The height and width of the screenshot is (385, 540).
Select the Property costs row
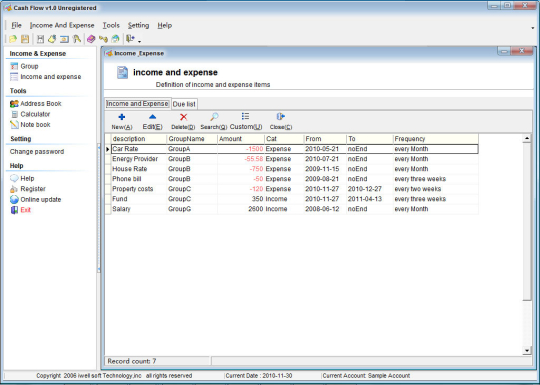295,189
